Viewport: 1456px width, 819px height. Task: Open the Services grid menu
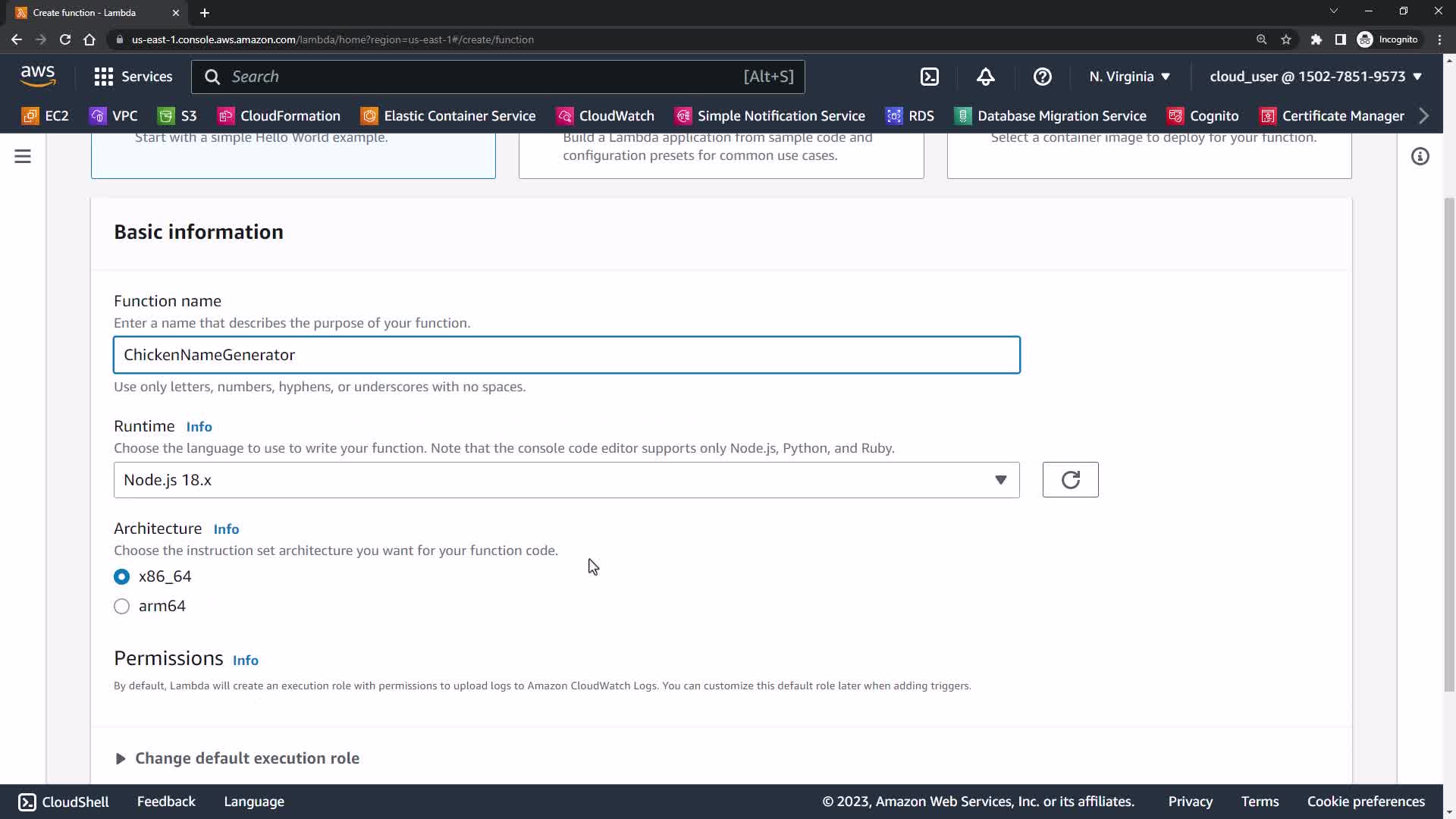click(x=133, y=77)
